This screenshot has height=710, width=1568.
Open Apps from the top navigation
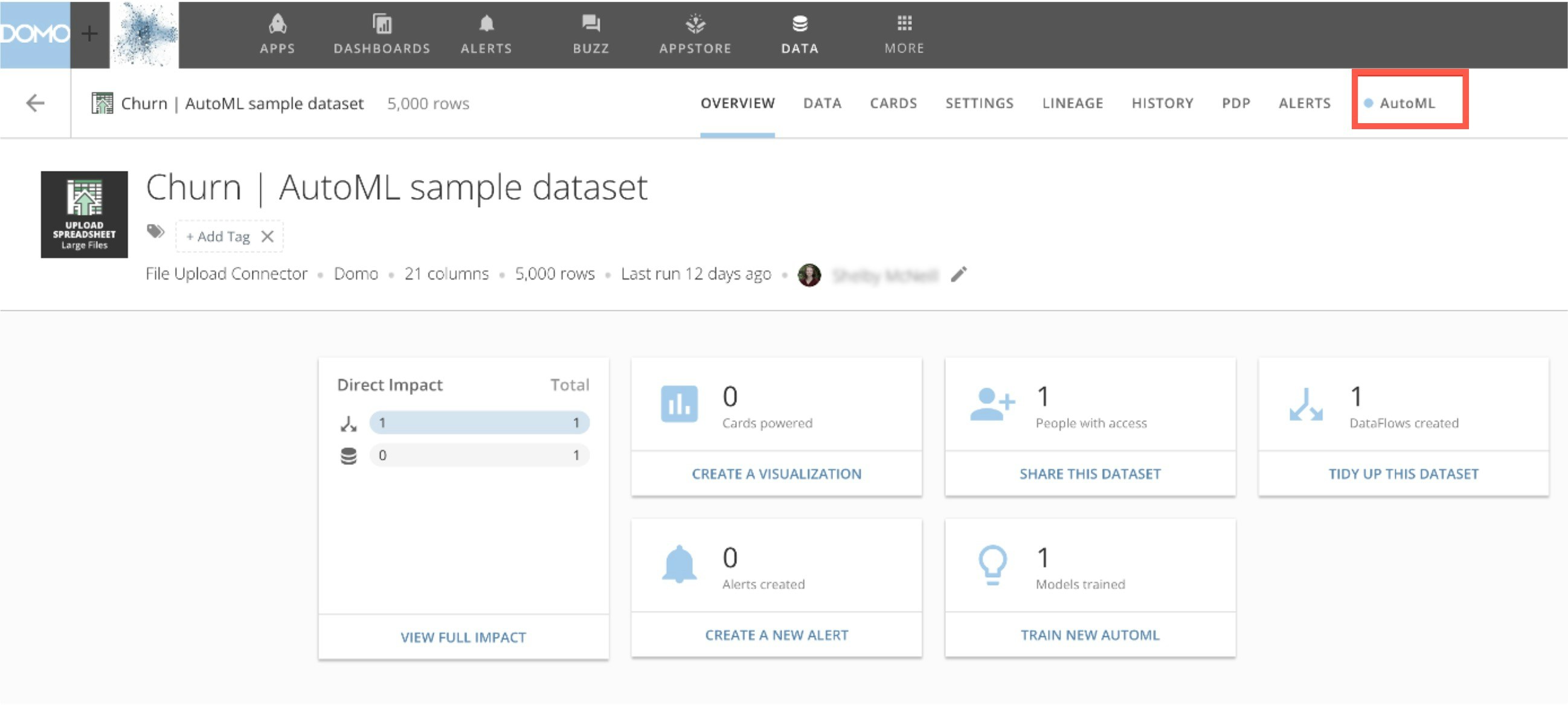click(x=278, y=34)
